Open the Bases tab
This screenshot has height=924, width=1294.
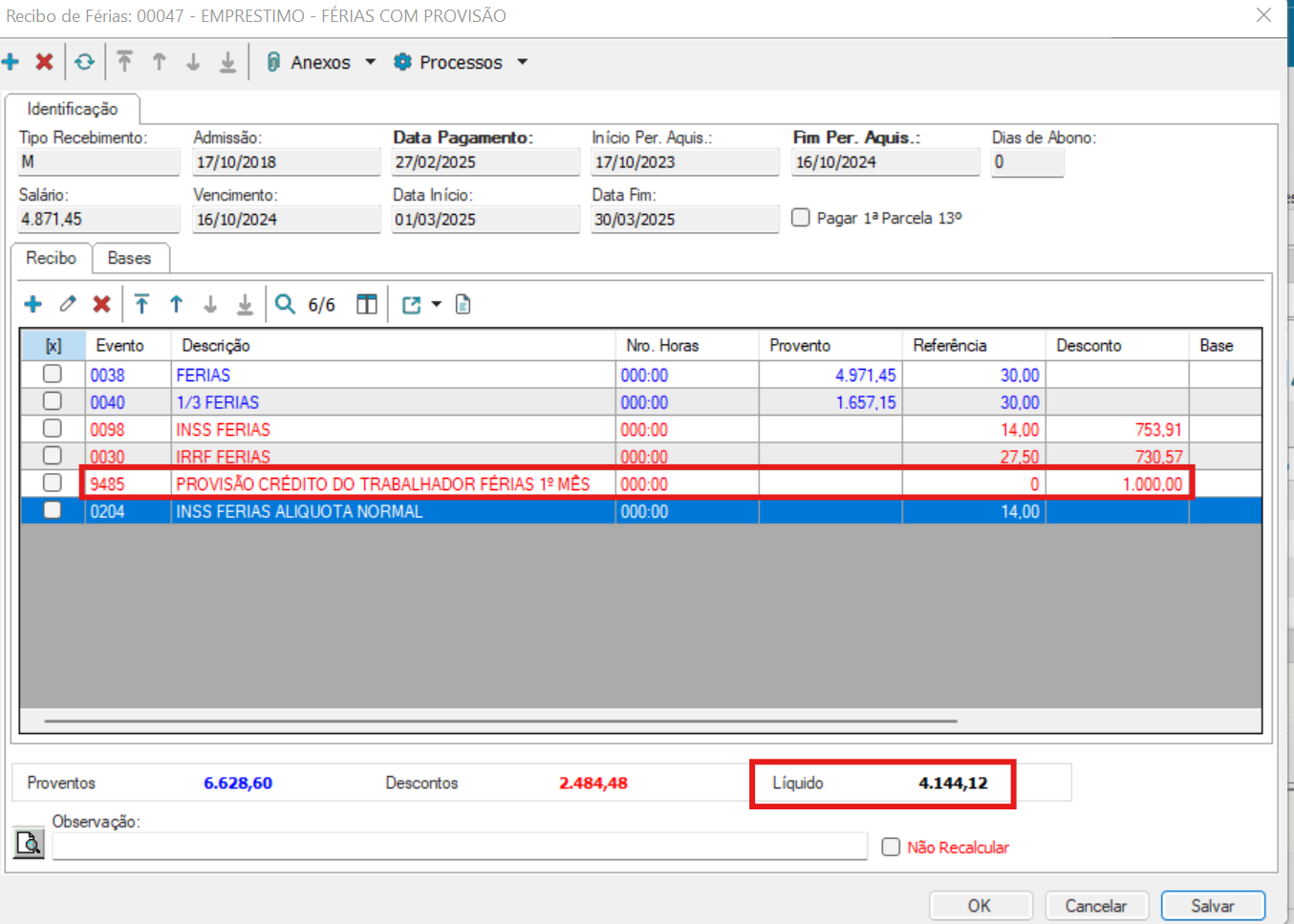130,258
